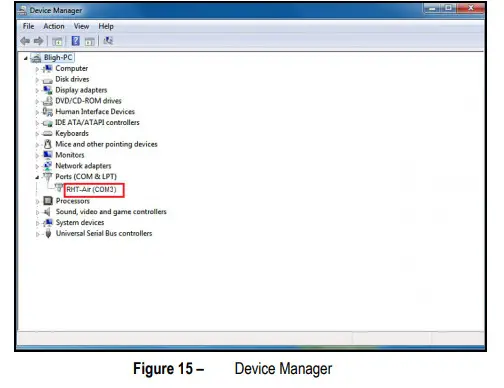This screenshot has height=388, width=504.
Task: Click the Display adapters category icon
Action: pos(48,90)
